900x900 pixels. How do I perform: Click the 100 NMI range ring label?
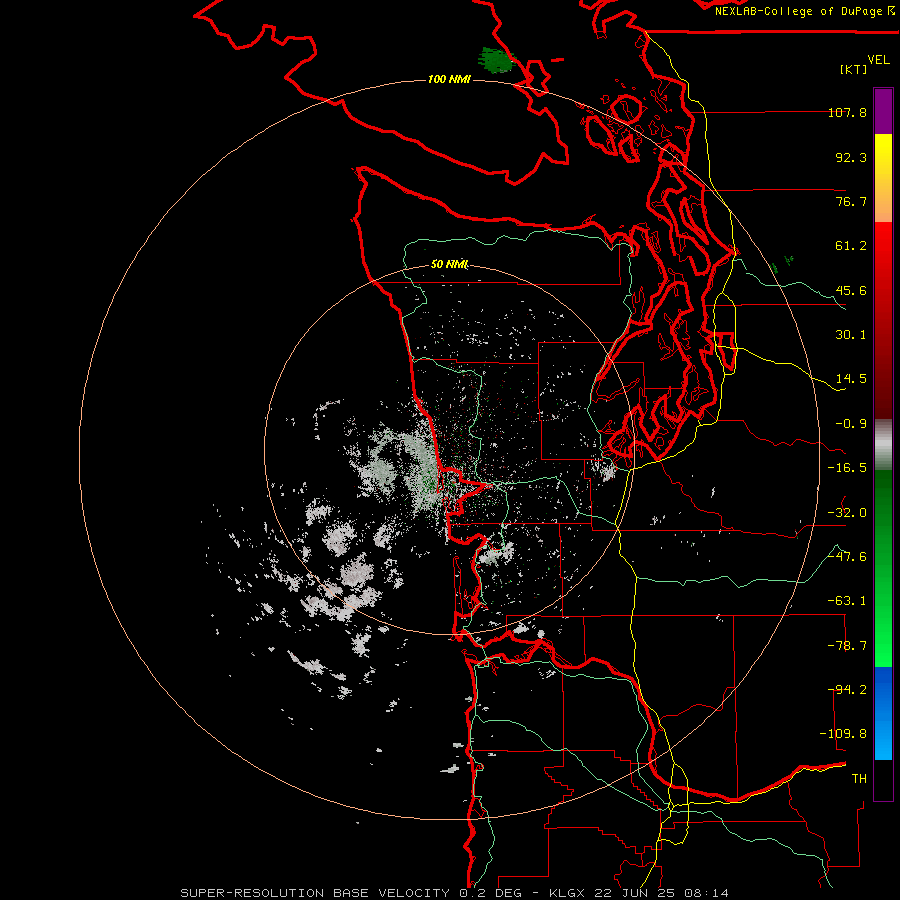pyautogui.click(x=449, y=79)
